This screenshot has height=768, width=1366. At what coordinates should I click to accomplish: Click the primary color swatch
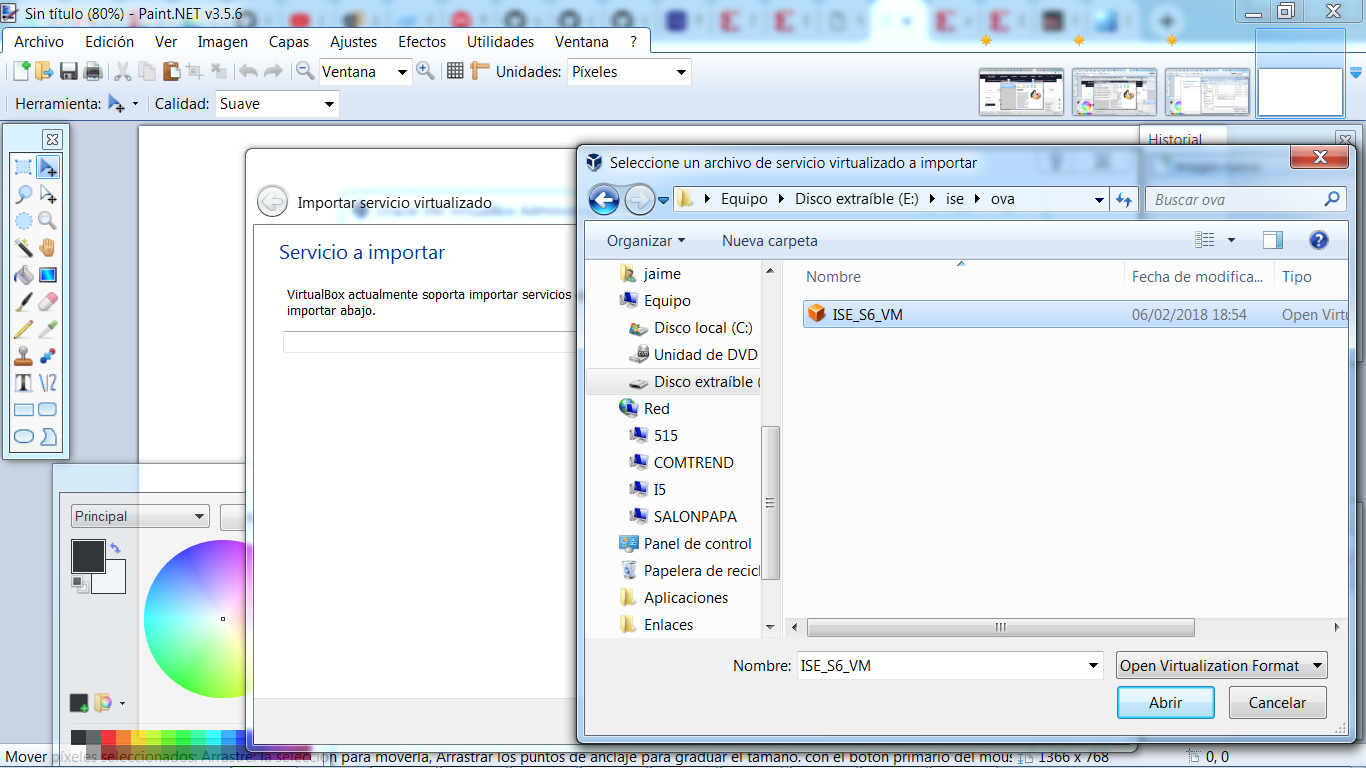pos(87,556)
